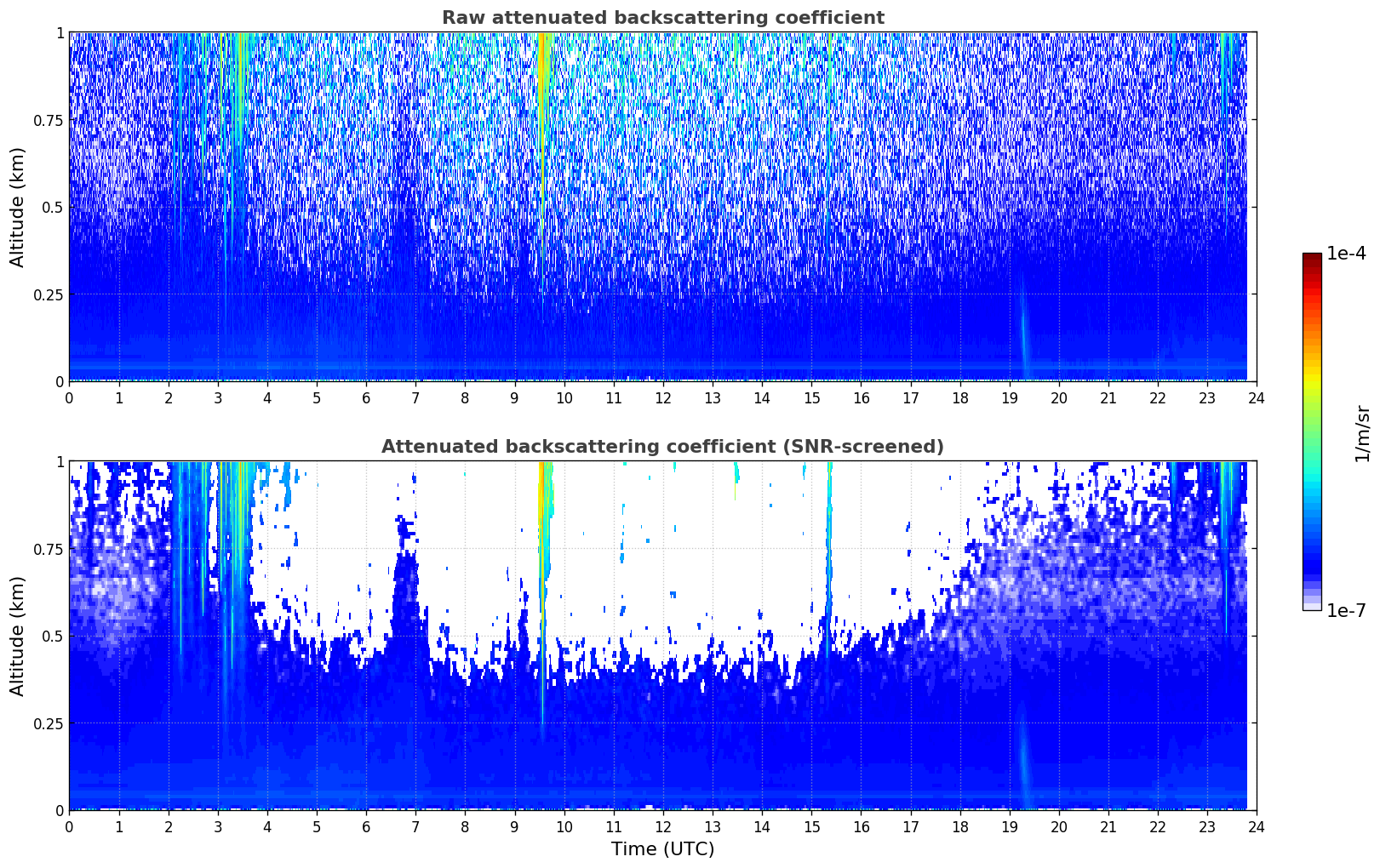
Task: Click the '3' tick under the bottom plot
Action: pyautogui.click(x=218, y=826)
